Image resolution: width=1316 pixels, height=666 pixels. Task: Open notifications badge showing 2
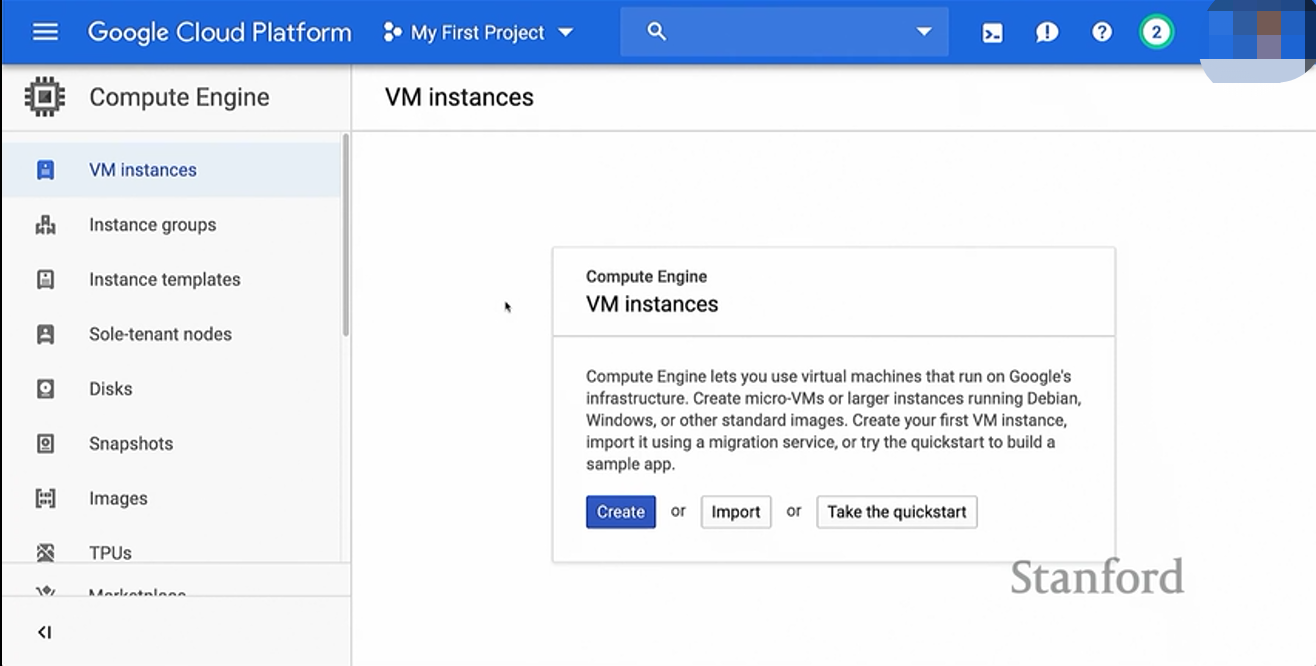pyautogui.click(x=1156, y=32)
